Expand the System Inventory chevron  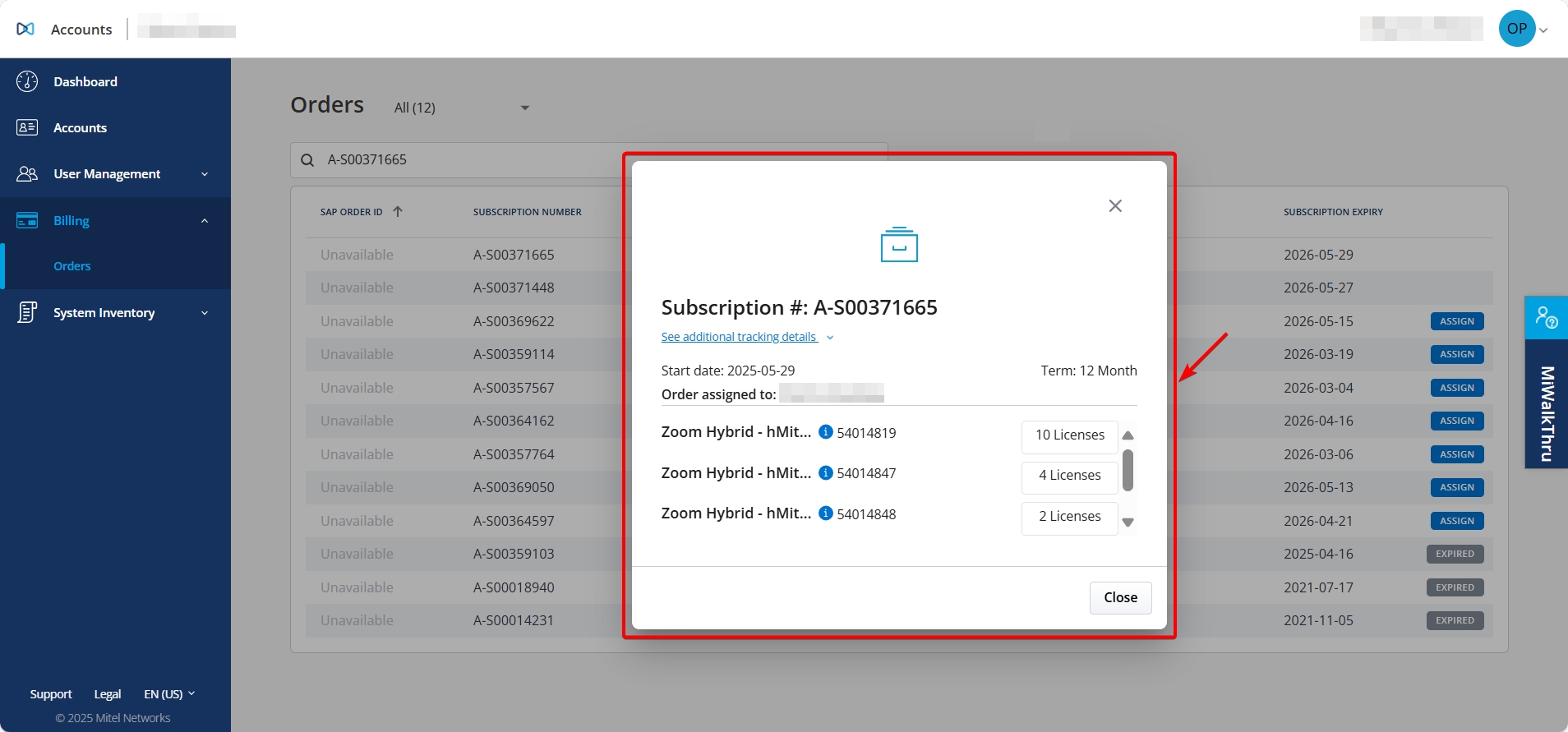click(205, 313)
